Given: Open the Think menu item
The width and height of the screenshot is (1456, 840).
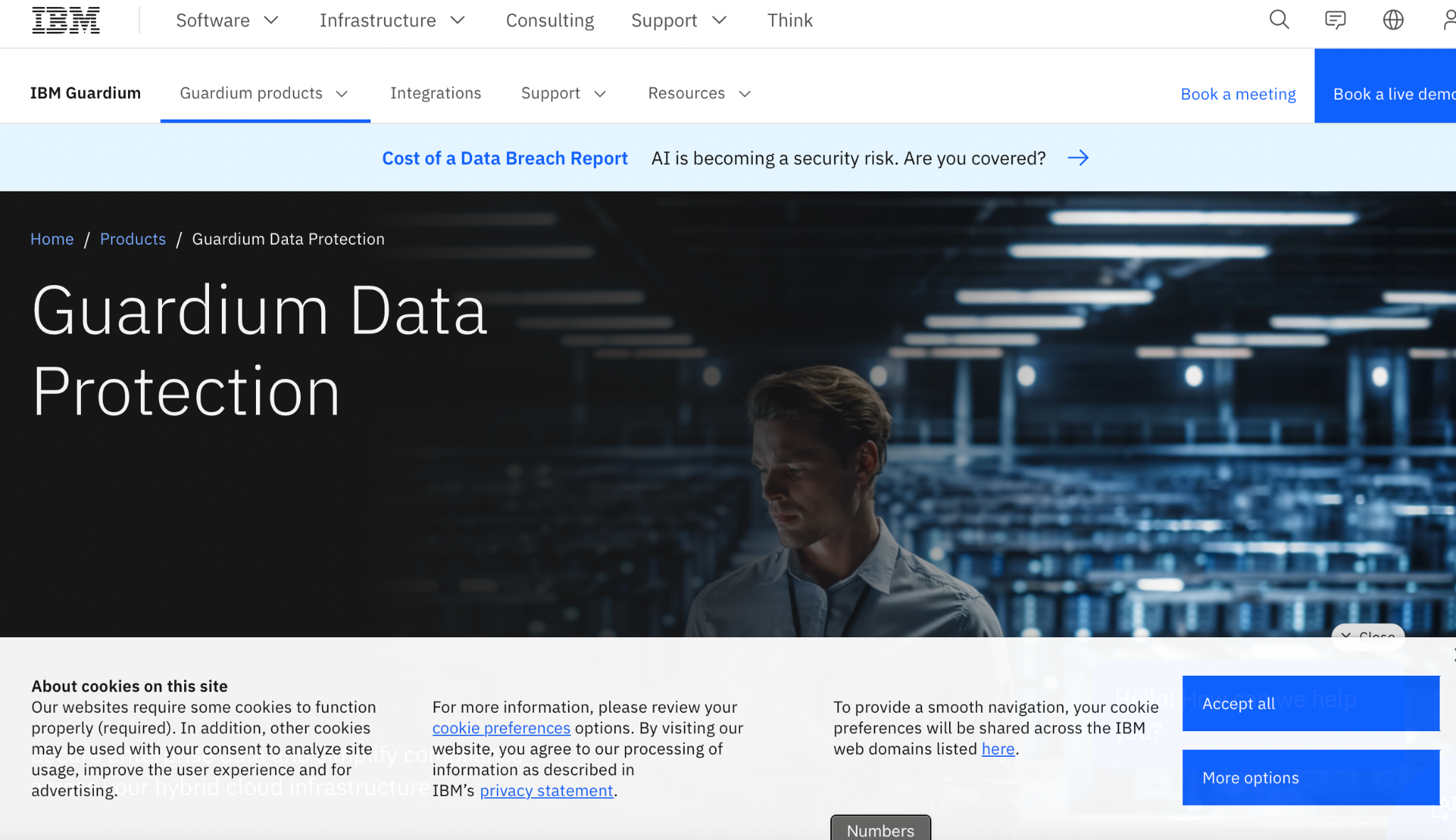Looking at the screenshot, I should point(789,21).
